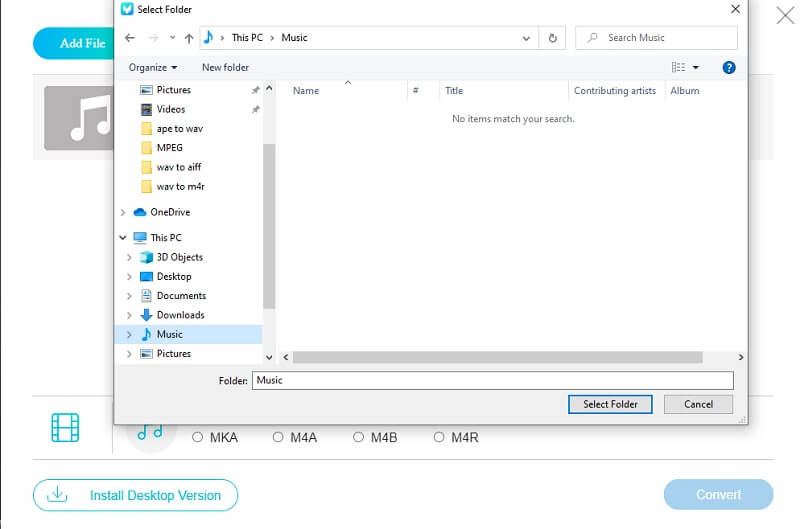Click the video format film strip icon
800x529 pixels.
[x=65, y=427]
